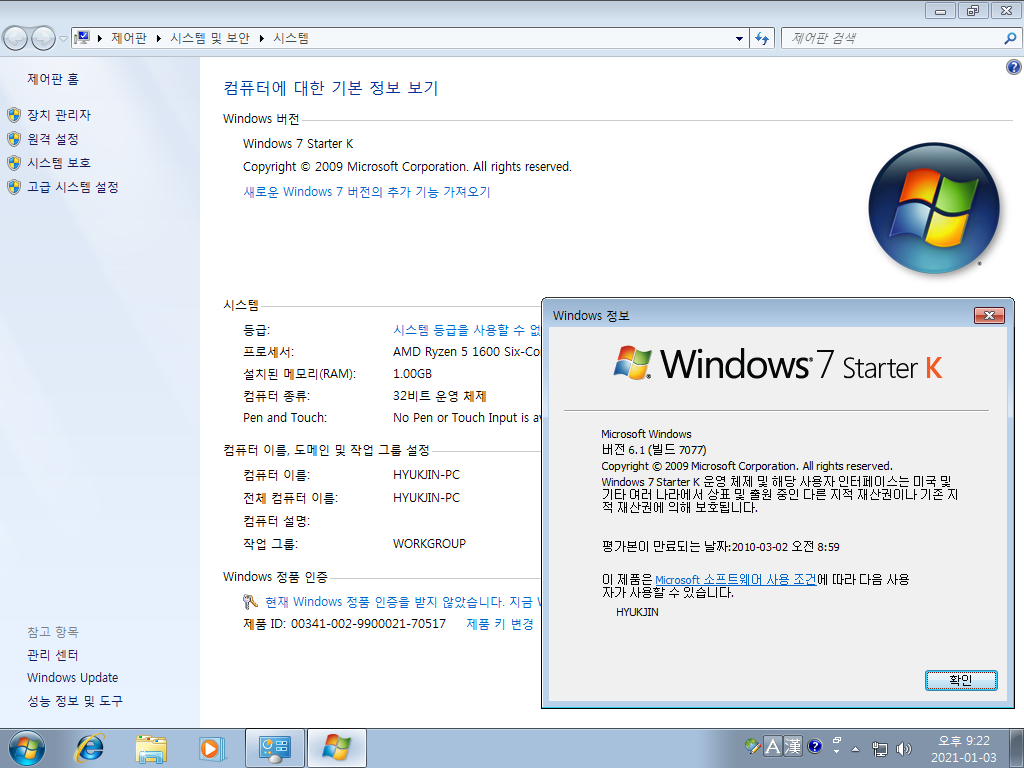This screenshot has height=768, width=1024.
Task: Open 장치 관리자 link
Action: coord(59,115)
